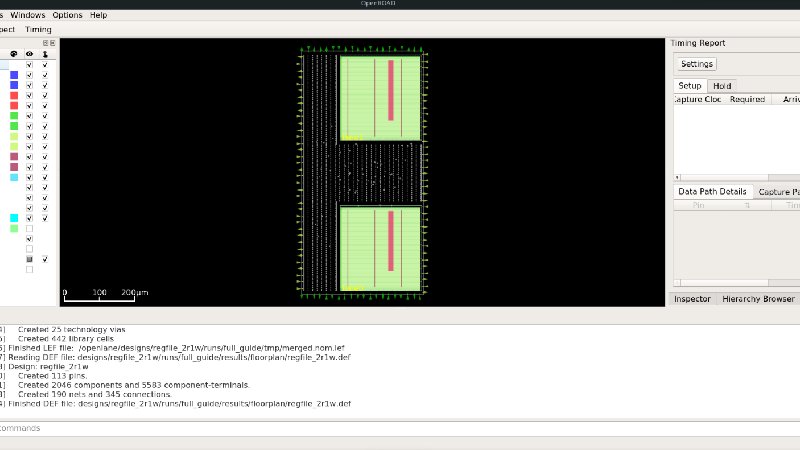Open the Help menu

coord(98,15)
